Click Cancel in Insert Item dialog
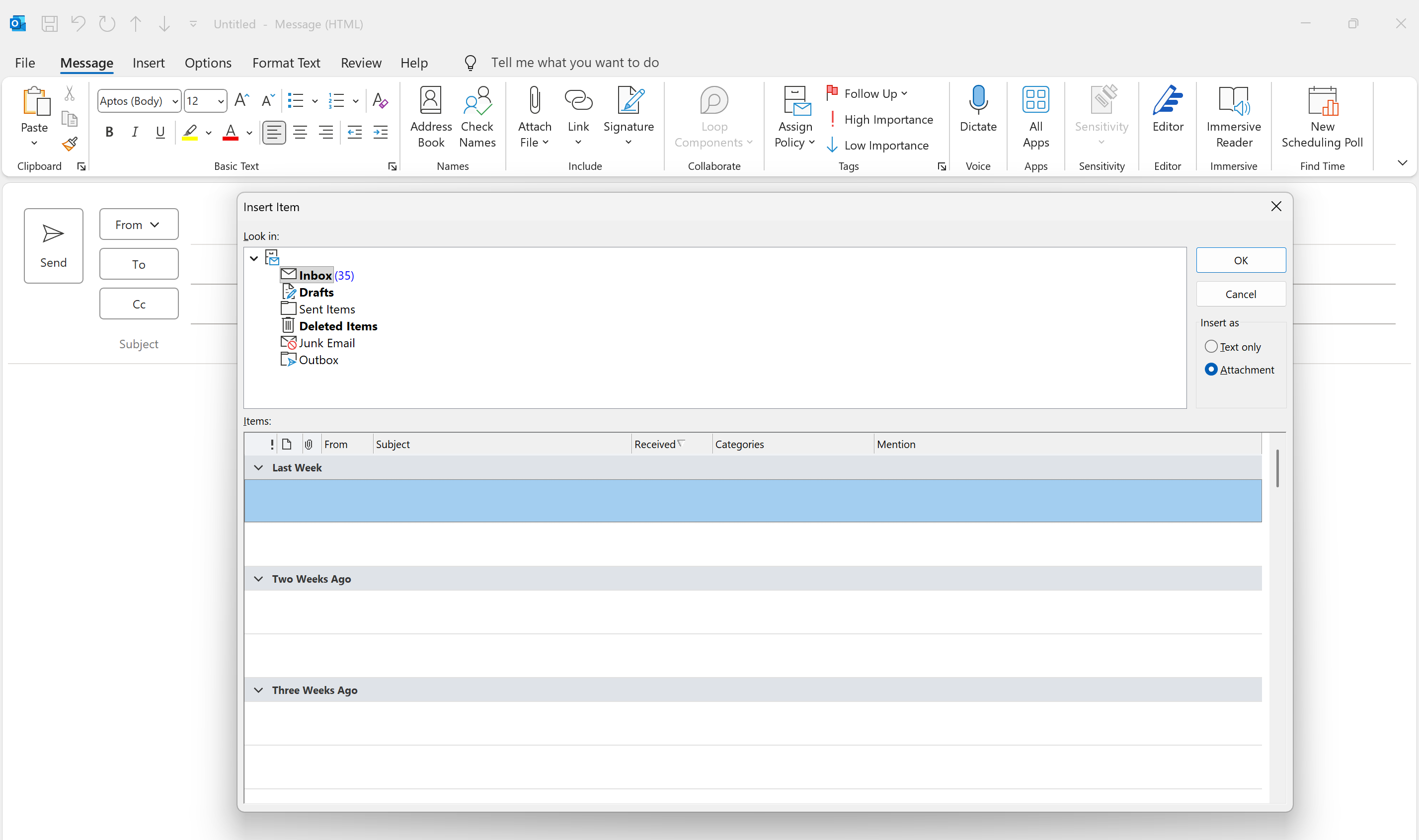Viewport: 1419px width, 840px height. click(x=1240, y=295)
